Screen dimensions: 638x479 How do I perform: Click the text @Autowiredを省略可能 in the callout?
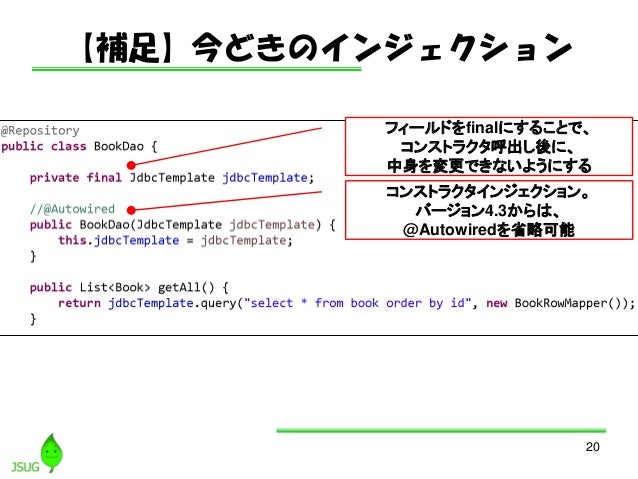[489, 230]
